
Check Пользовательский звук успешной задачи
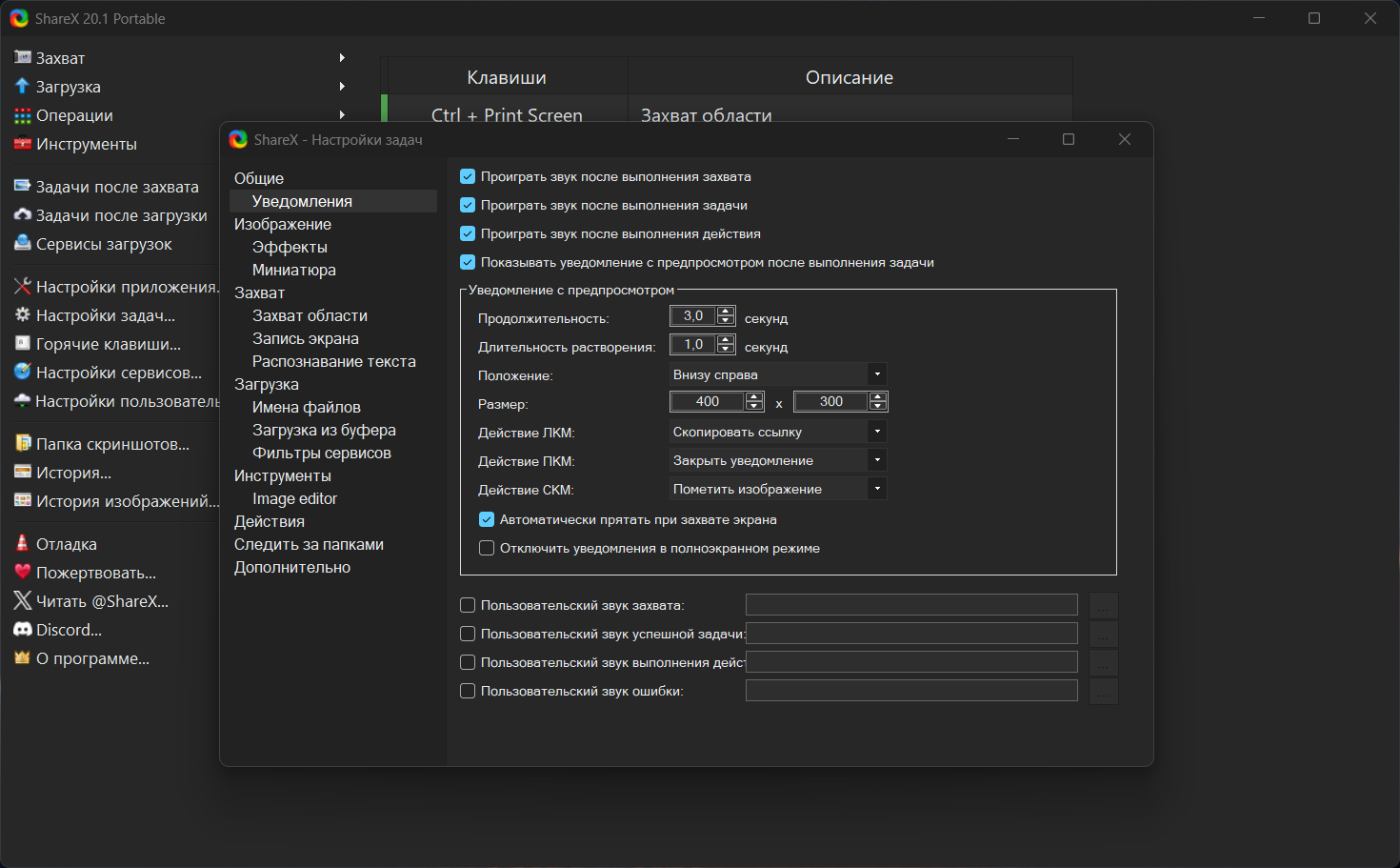pyautogui.click(x=468, y=634)
